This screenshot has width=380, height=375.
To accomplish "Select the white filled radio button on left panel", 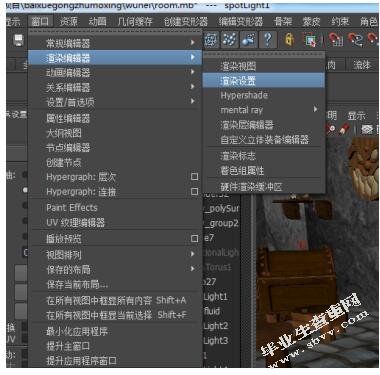I will (25, 190).
